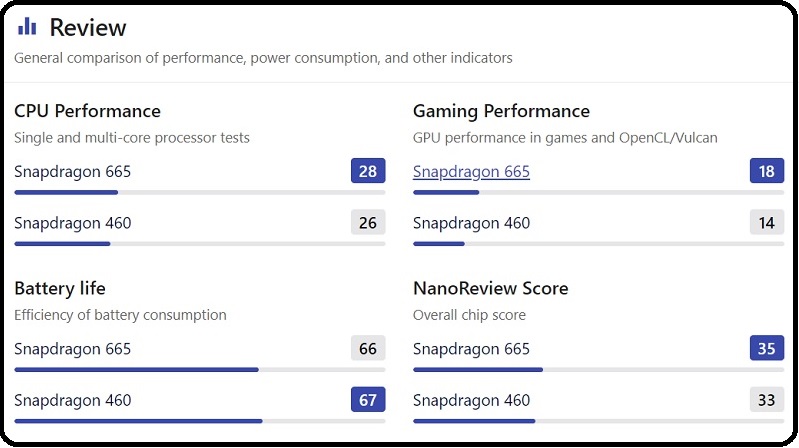Viewport: 799px width, 448px height.
Task: Click Snapdragon 665 under CPU Performance
Action: click(73, 171)
